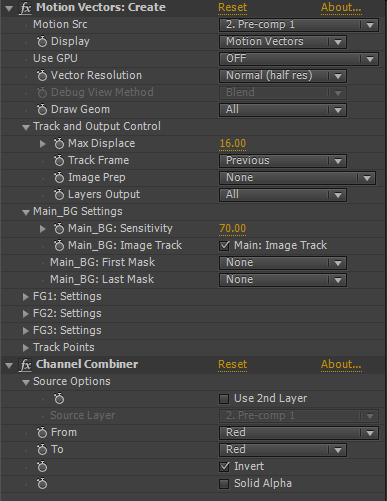Click the Draw Geom stopwatch icon
The width and height of the screenshot is (387, 501).
click(42, 110)
